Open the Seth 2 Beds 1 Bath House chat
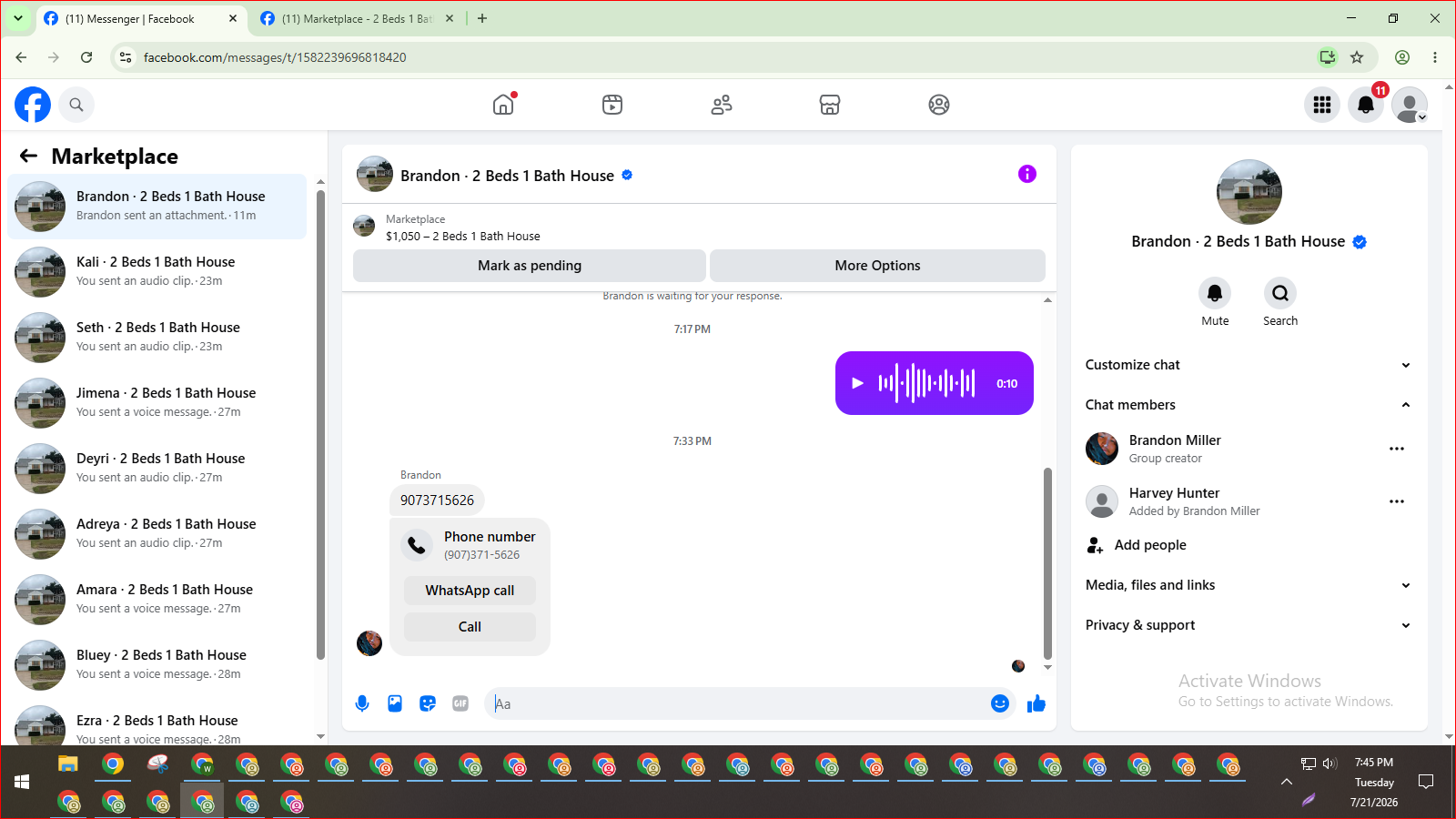 coord(157,337)
